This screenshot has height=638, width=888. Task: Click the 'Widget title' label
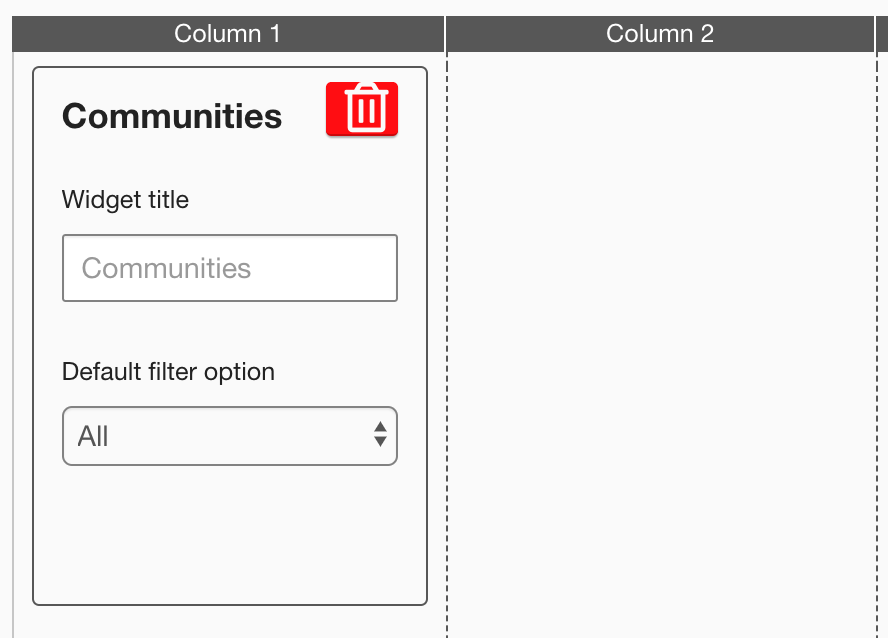coord(125,200)
